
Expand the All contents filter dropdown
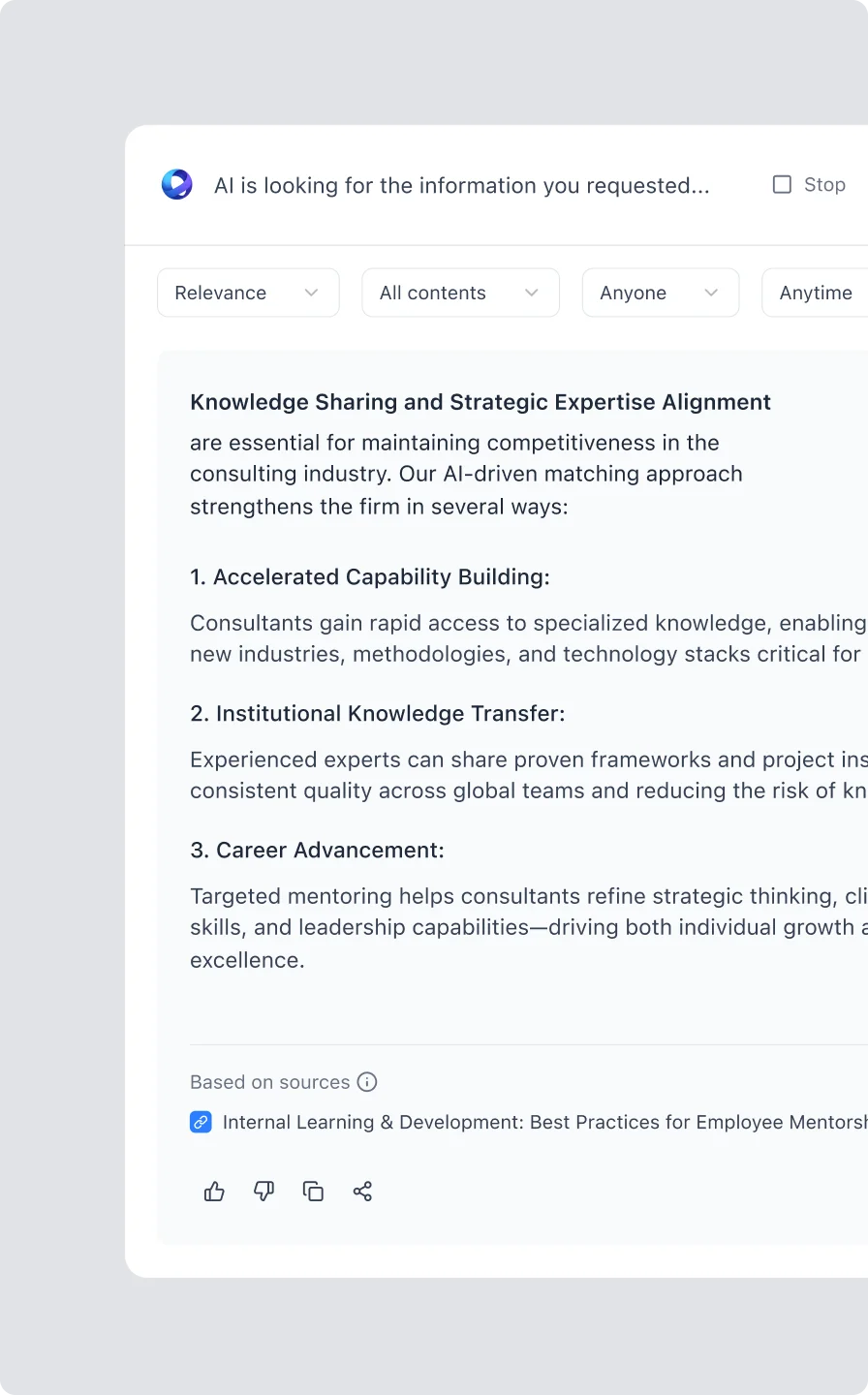tap(460, 293)
